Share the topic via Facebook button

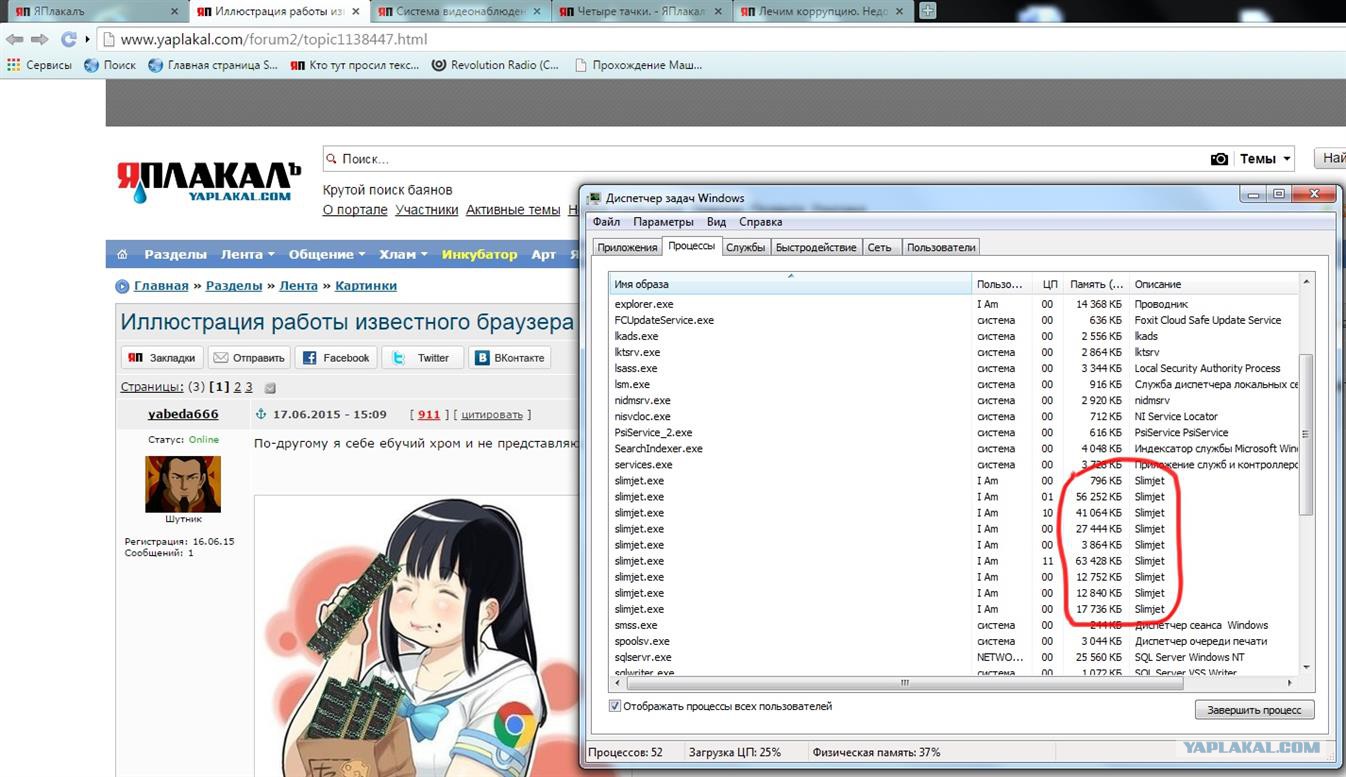click(x=336, y=357)
